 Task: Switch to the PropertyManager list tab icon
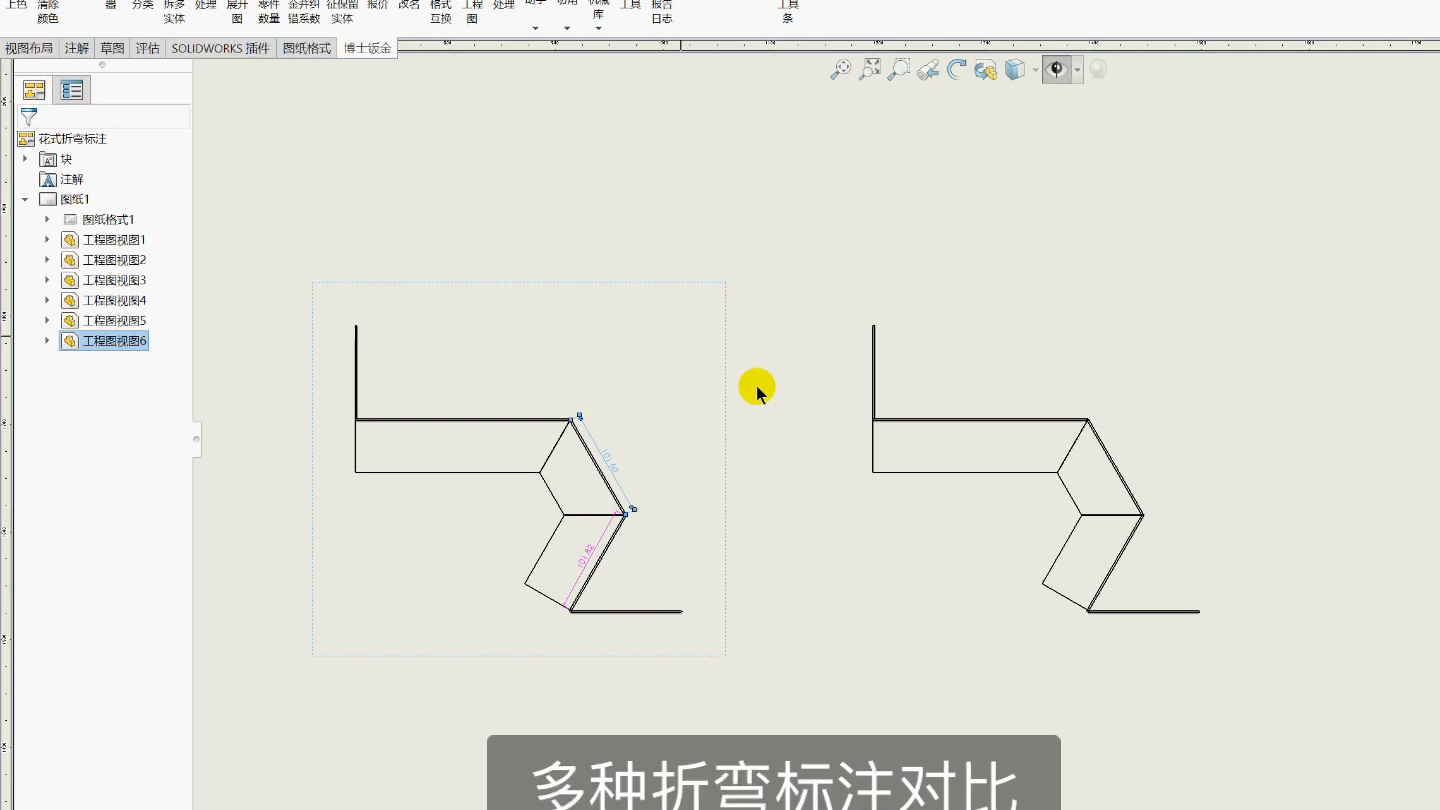pyautogui.click(x=72, y=90)
